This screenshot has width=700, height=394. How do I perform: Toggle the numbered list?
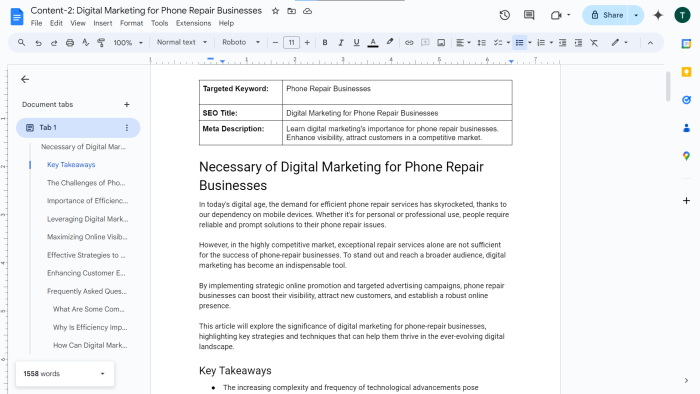pos(541,43)
